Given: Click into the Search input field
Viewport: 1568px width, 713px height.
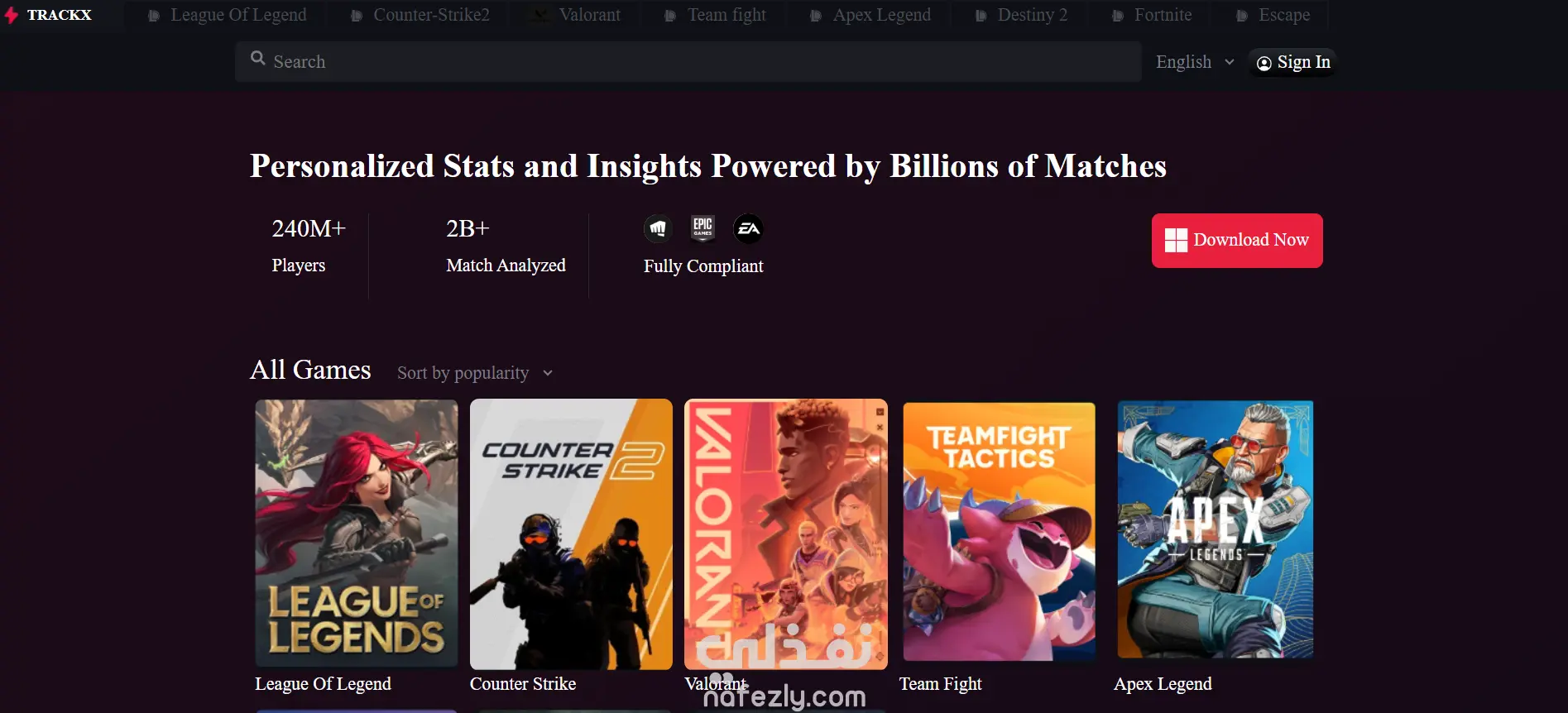Looking at the screenshot, I should click(688, 62).
